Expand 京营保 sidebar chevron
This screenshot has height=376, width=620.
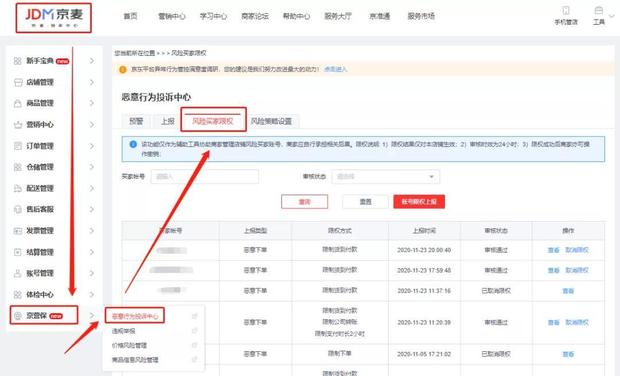(x=92, y=316)
